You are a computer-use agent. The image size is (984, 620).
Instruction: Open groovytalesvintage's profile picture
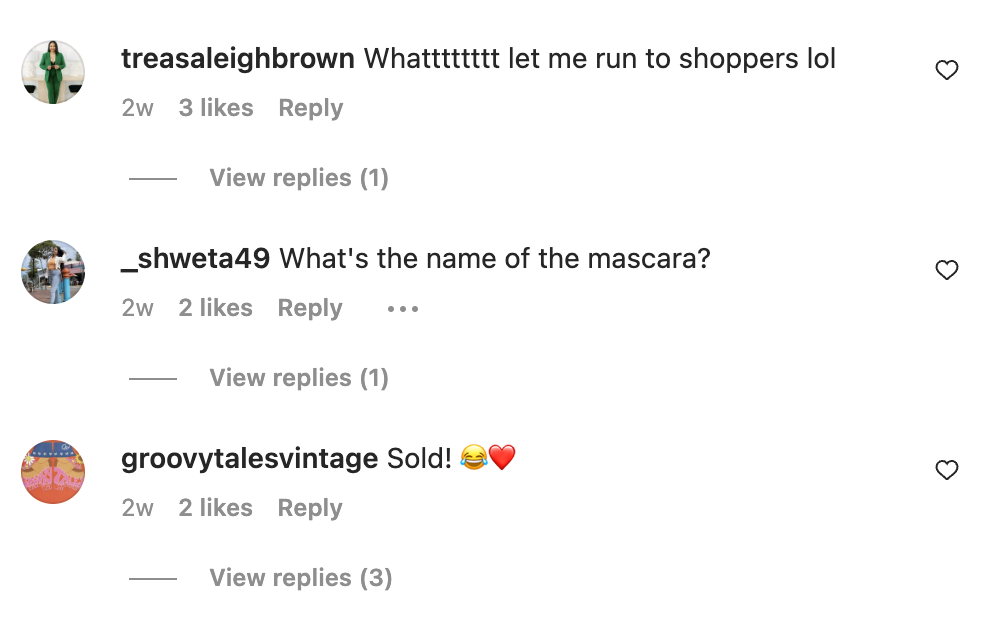[x=53, y=472]
